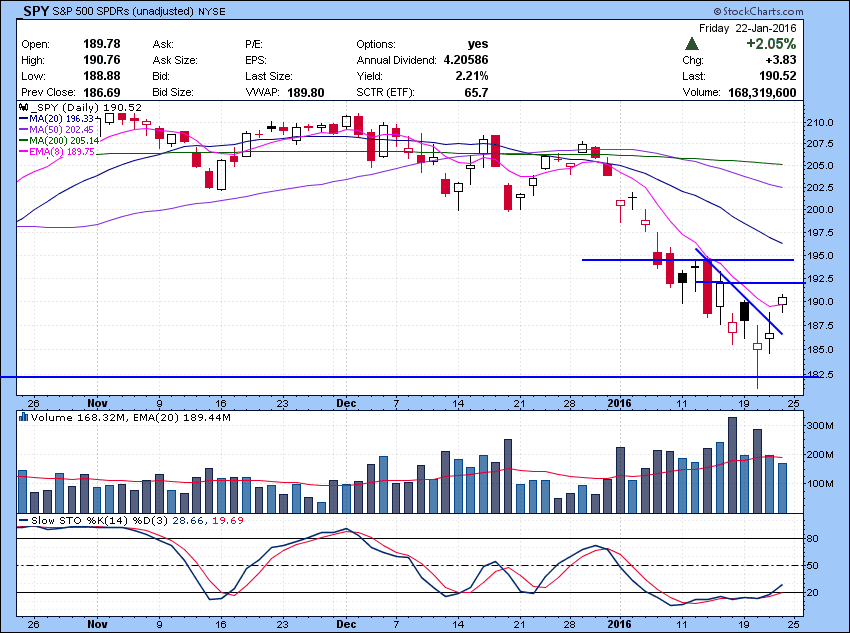Image resolution: width=850 pixels, height=633 pixels.
Task: Click the 'Ask Size:' label
Action: click(x=175, y=60)
